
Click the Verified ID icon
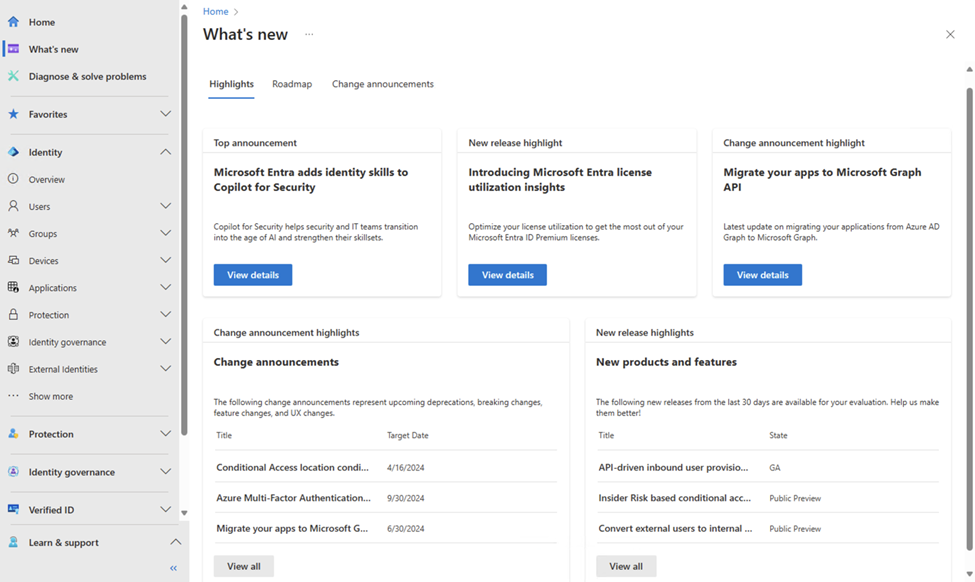pos(13,509)
